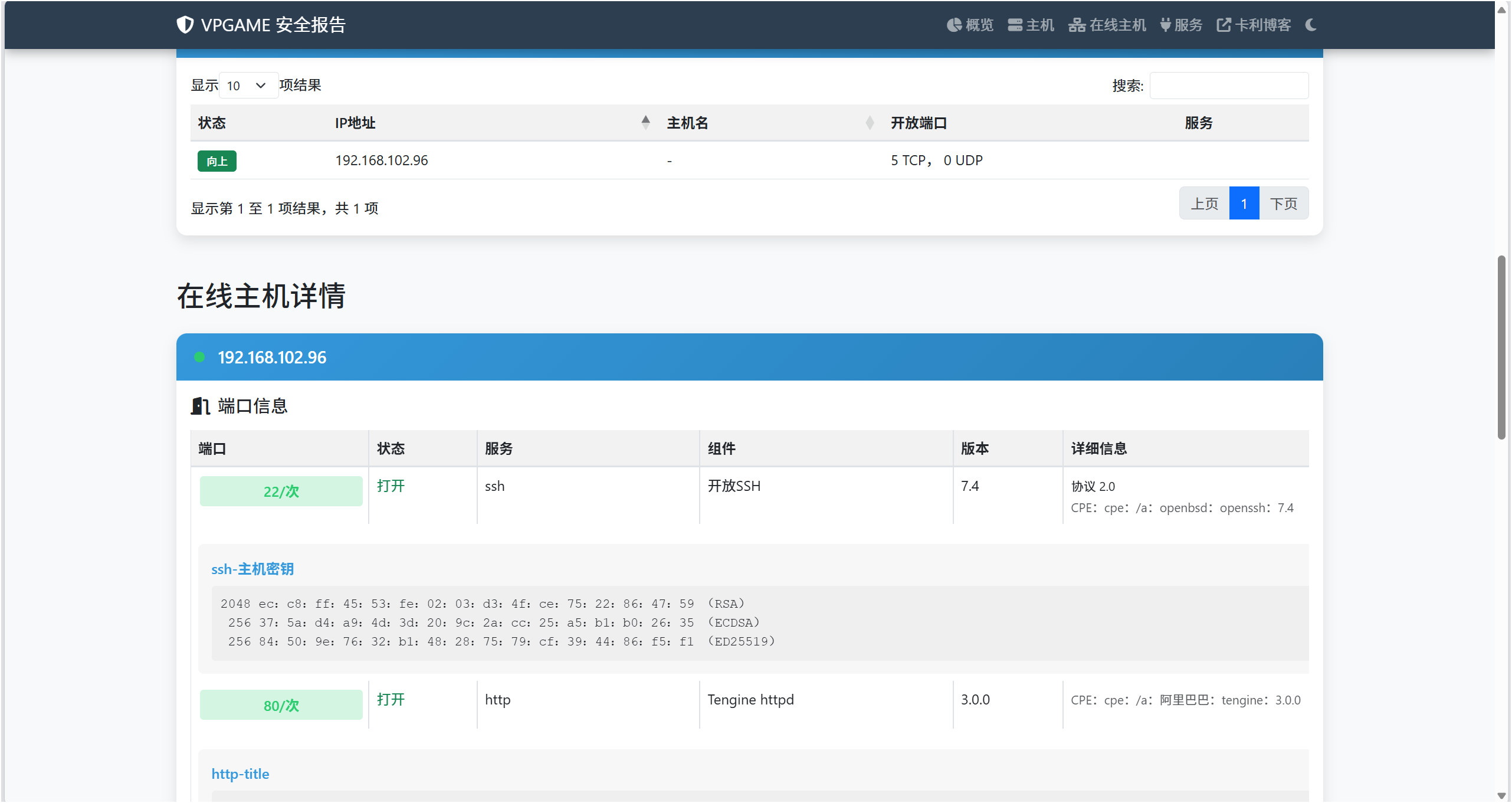Open the 在线主机 navigation menu item
Image resolution: width=1512 pixels, height=803 pixels.
coord(1117,25)
